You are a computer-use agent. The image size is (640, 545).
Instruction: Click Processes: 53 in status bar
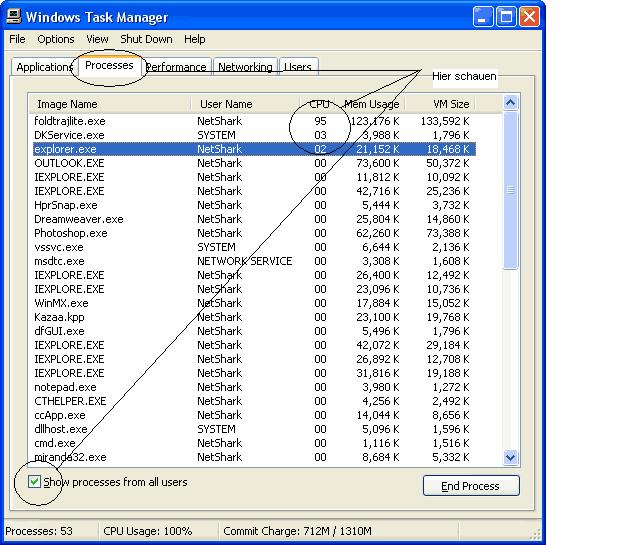[39, 531]
